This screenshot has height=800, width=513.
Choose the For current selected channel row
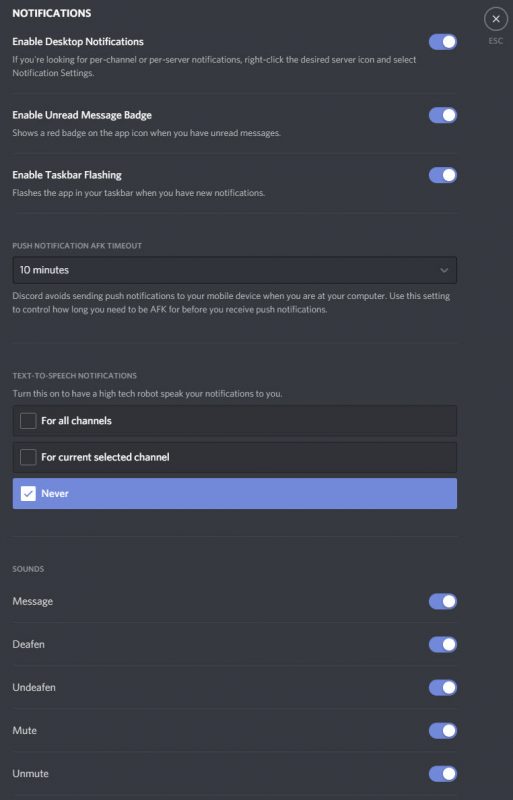235,457
